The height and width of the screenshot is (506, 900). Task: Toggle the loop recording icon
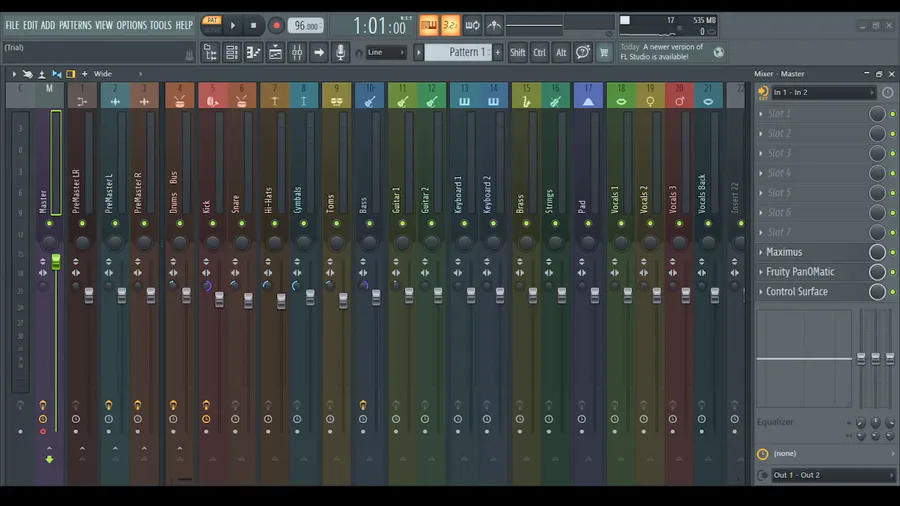point(472,25)
